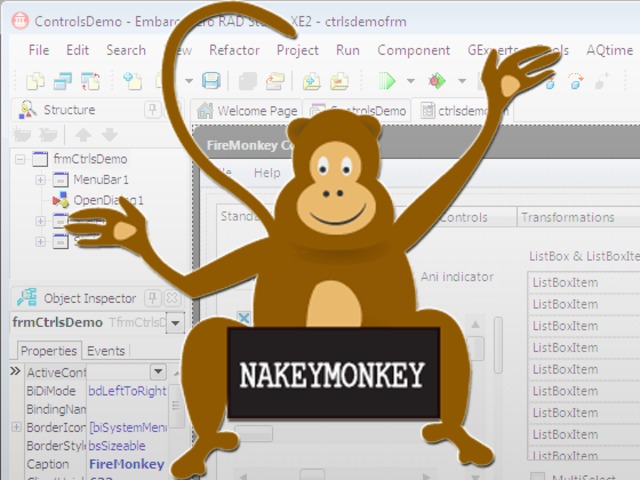Close the Object Inspector panel

click(172, 298)
